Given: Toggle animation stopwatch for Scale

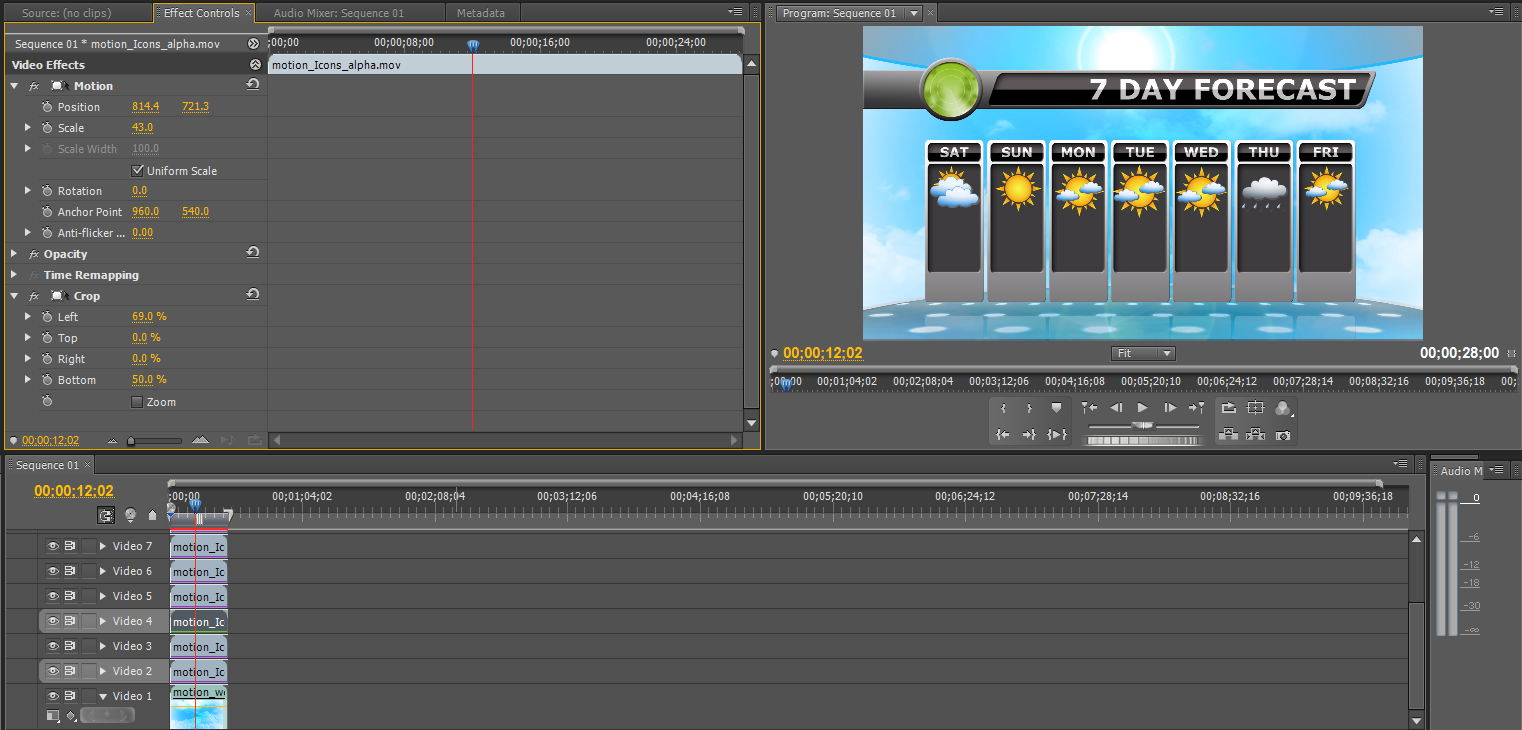Looking at the screenshot, I should coord(47,127).
